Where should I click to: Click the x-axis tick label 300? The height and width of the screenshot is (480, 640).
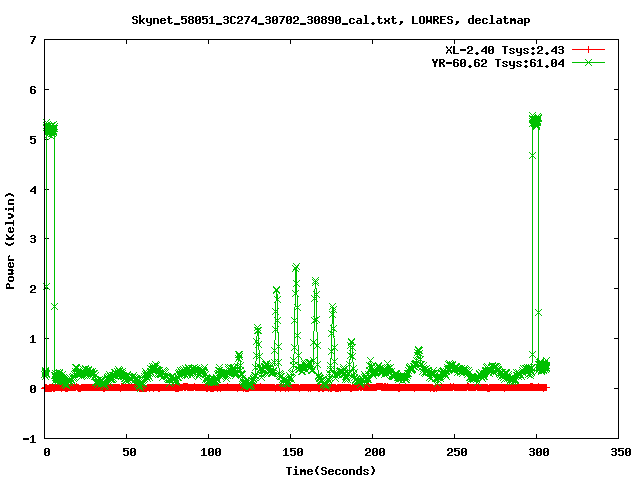click(x=539, y=452)
